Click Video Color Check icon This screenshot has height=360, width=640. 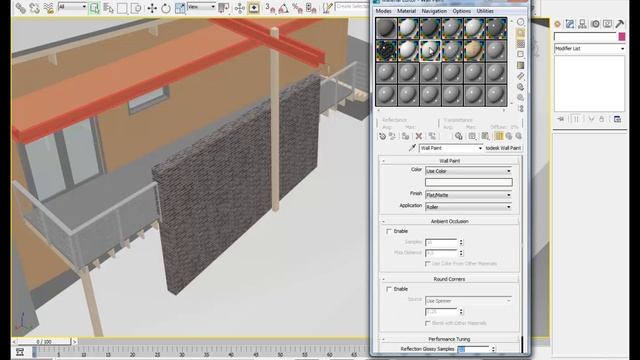coord(521,65)
